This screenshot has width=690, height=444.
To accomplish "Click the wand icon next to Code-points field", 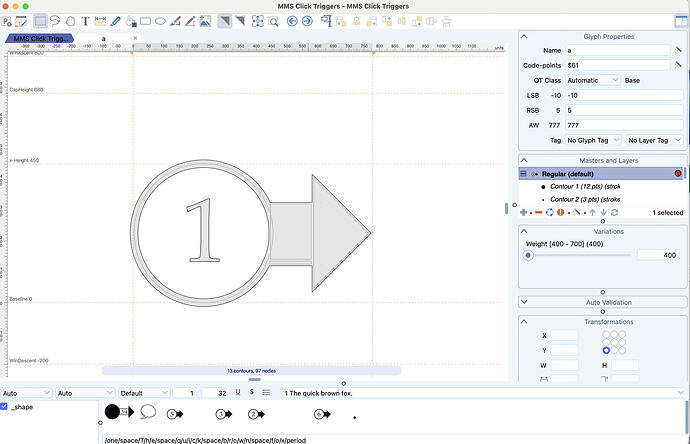I will [x=678, y=65].
